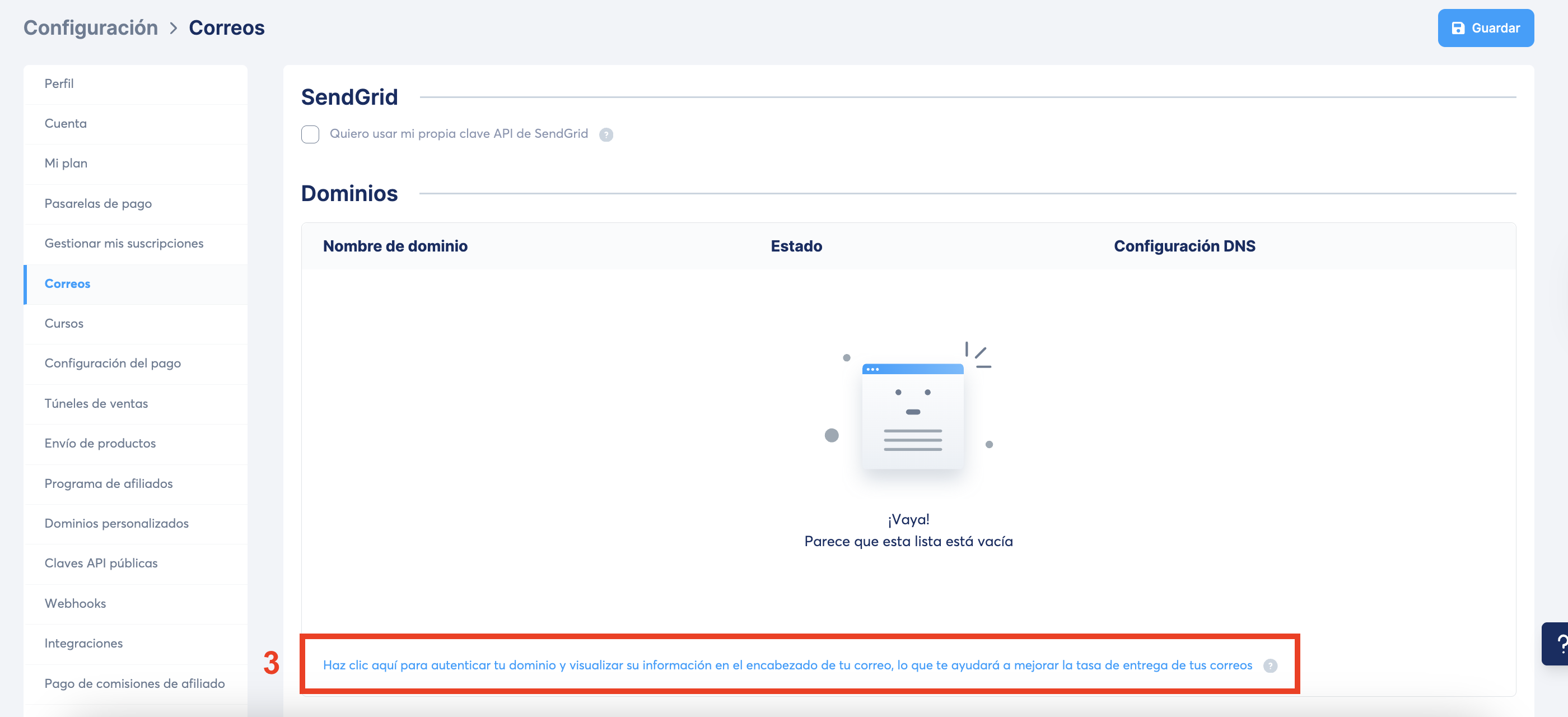Click help icon beside domain authentication link
This screenshot has height=717, width=1568.
(1270, 665)
